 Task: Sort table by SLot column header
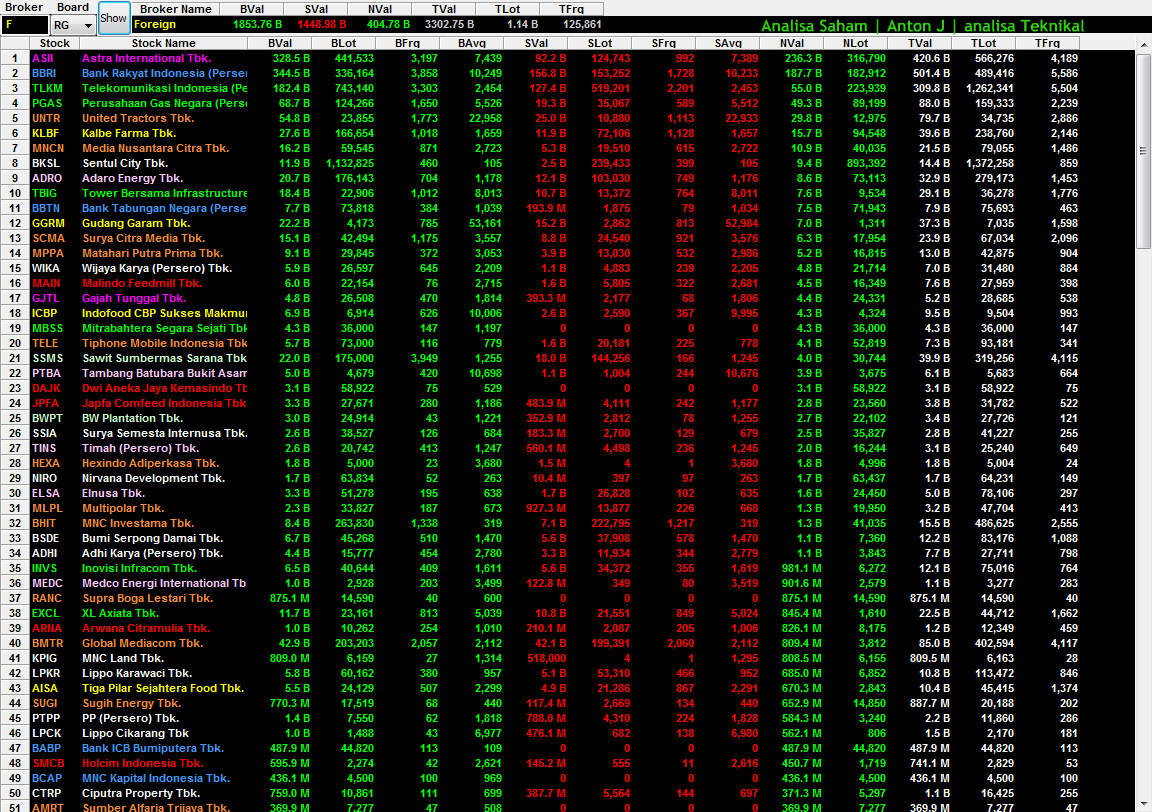coord(600,43)
